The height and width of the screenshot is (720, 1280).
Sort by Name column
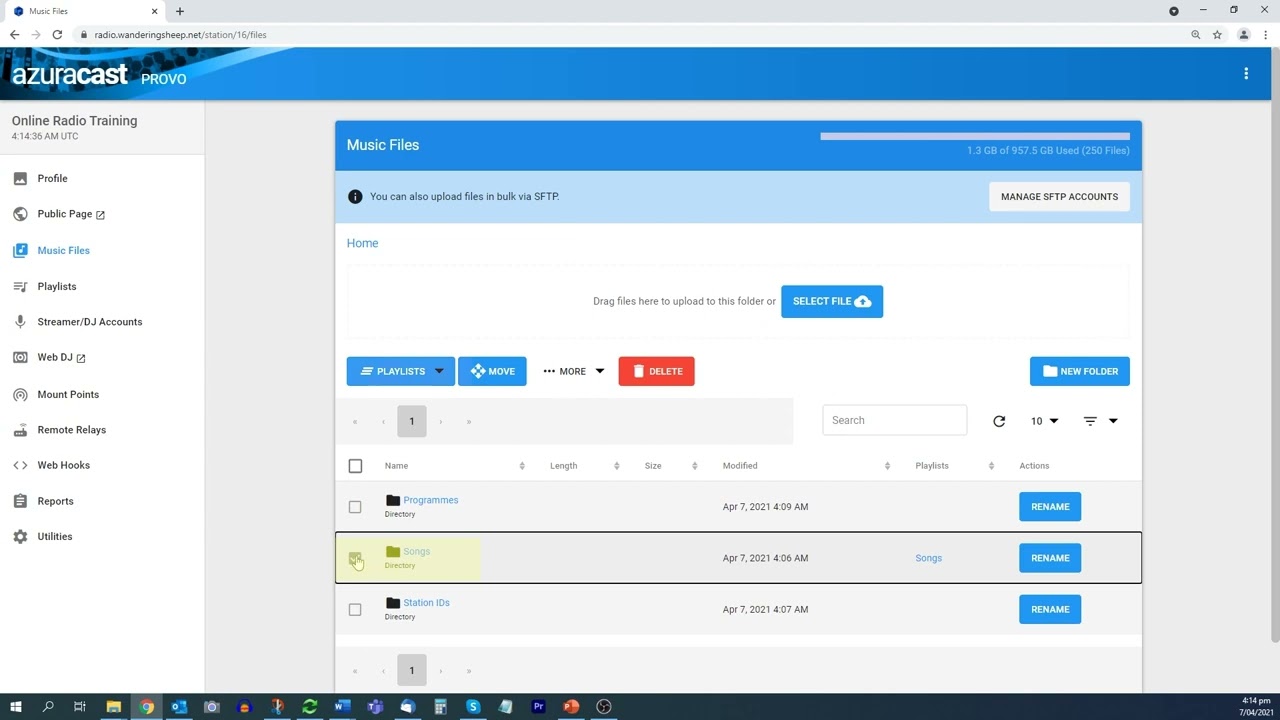click(x=455, y=466)
